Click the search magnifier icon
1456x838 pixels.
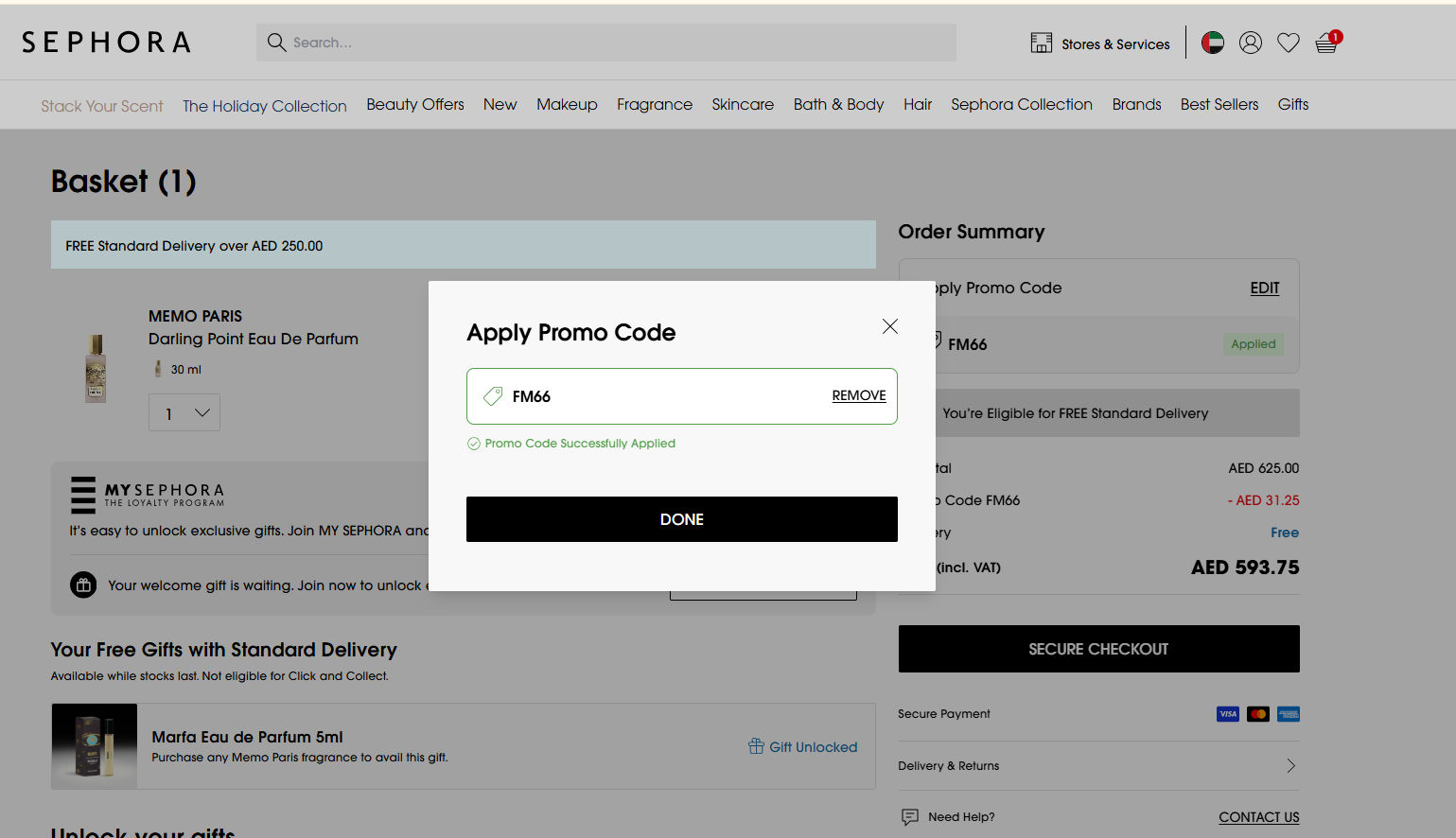coord(276,43)
